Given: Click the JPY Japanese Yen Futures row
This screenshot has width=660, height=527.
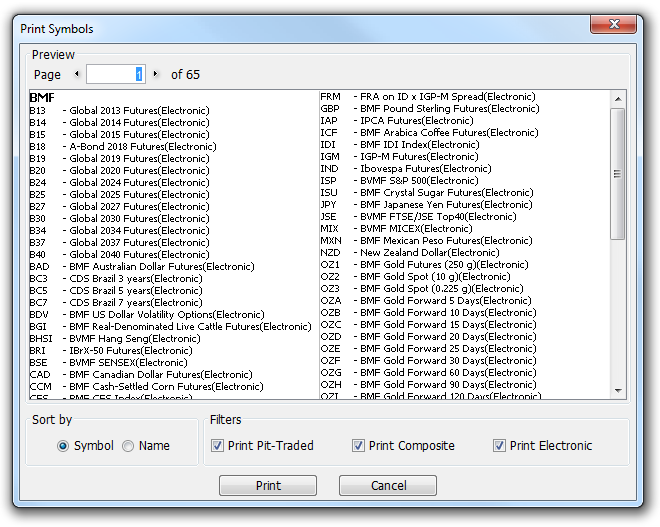Looking at the screenshot, I should click(426, 205).
